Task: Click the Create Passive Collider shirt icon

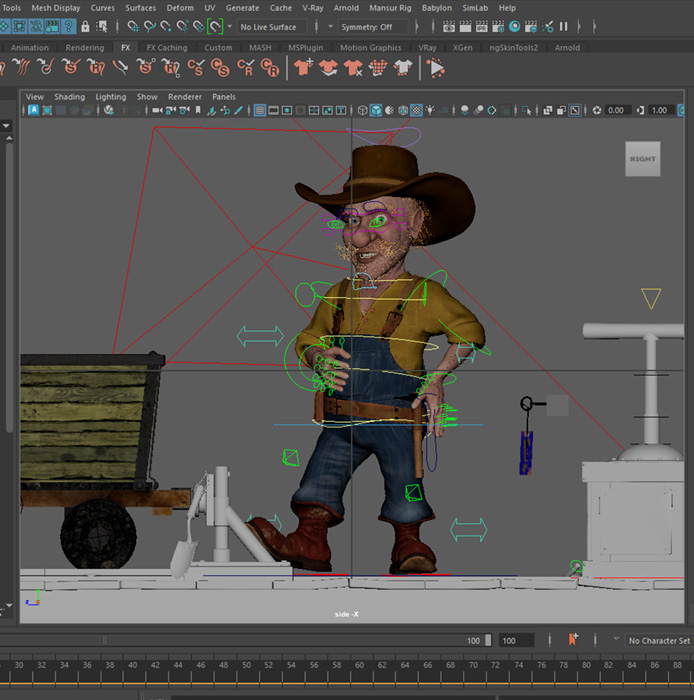Action: [x=328, y=68]
